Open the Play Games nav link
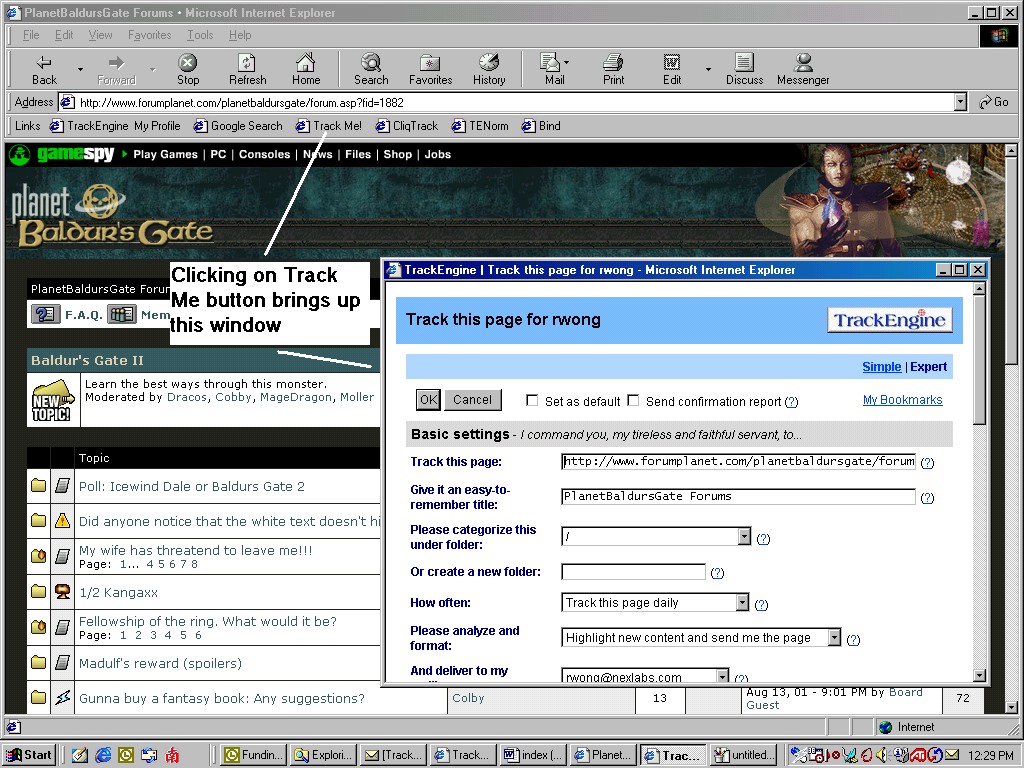The image size is (1024, 768). pos(165,155)
